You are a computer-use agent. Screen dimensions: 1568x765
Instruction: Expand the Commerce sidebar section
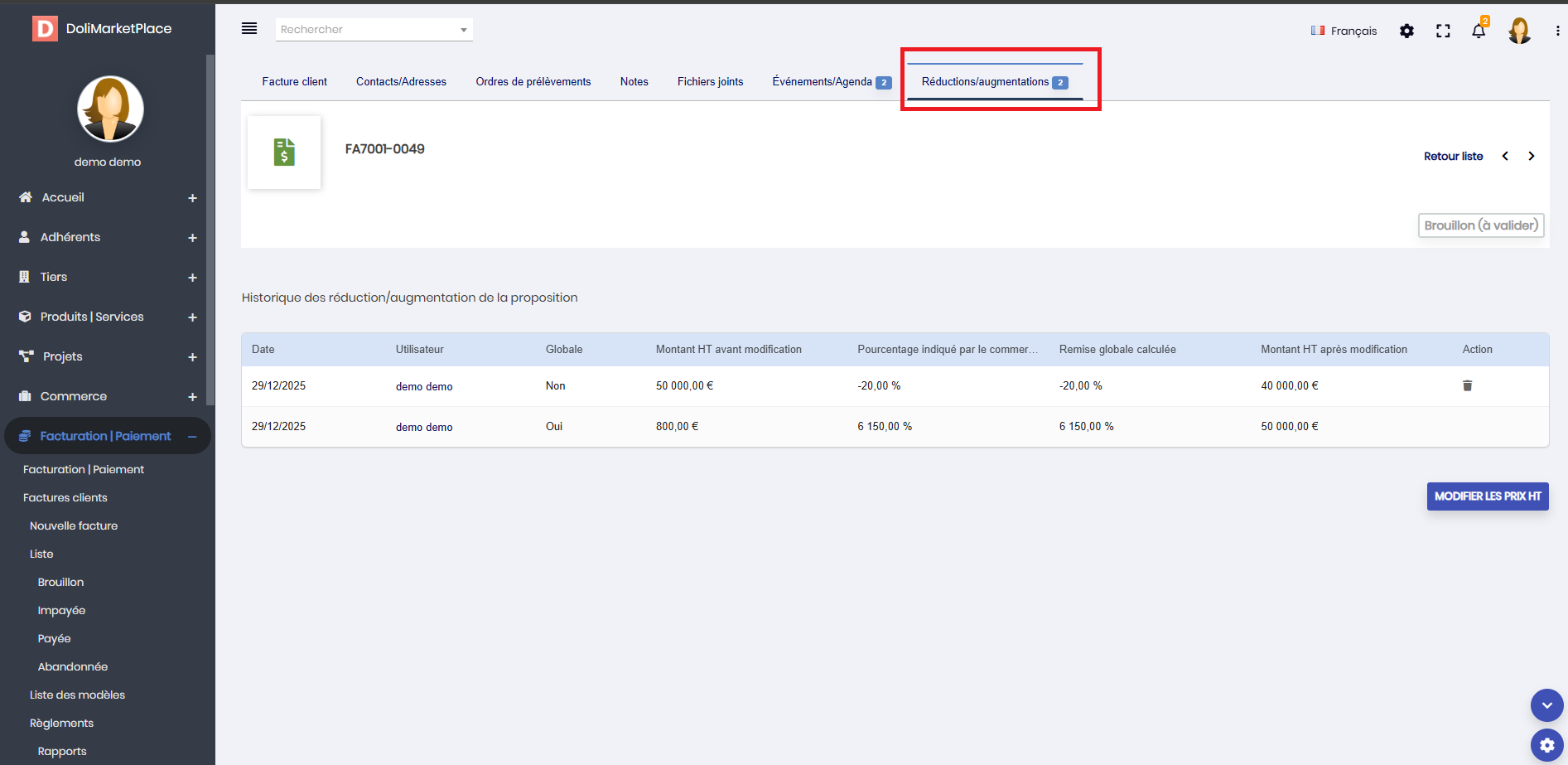192,397
